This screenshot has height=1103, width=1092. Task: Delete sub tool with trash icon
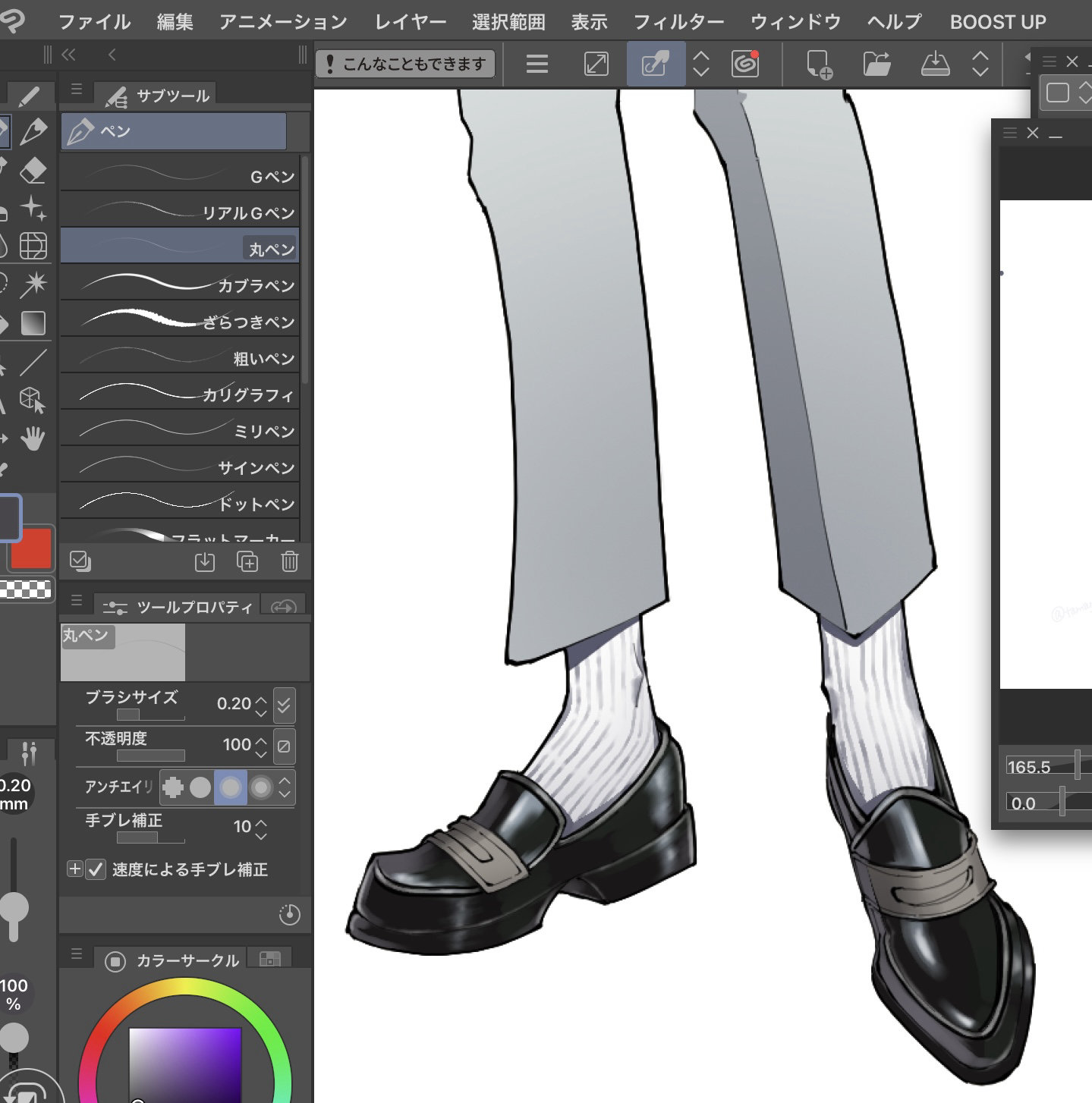pos(289,561)
